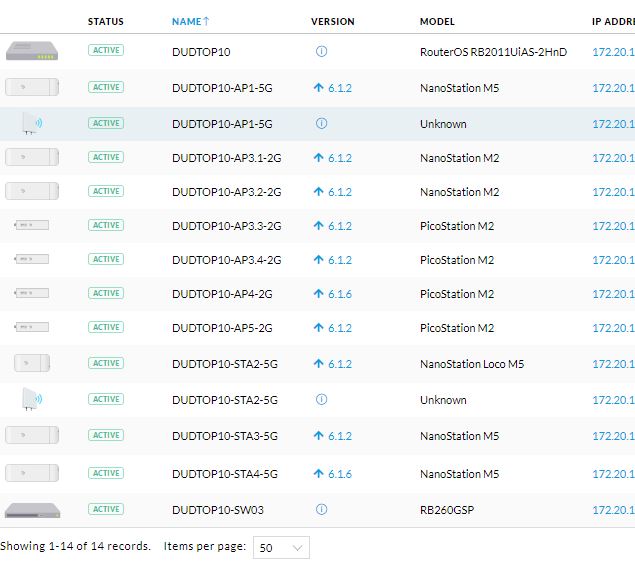This screenshot has width=635, height=561.
Task: Click the PicoStation icon for DUDTOP10-AP5-2G
Action: coord(32,327)
